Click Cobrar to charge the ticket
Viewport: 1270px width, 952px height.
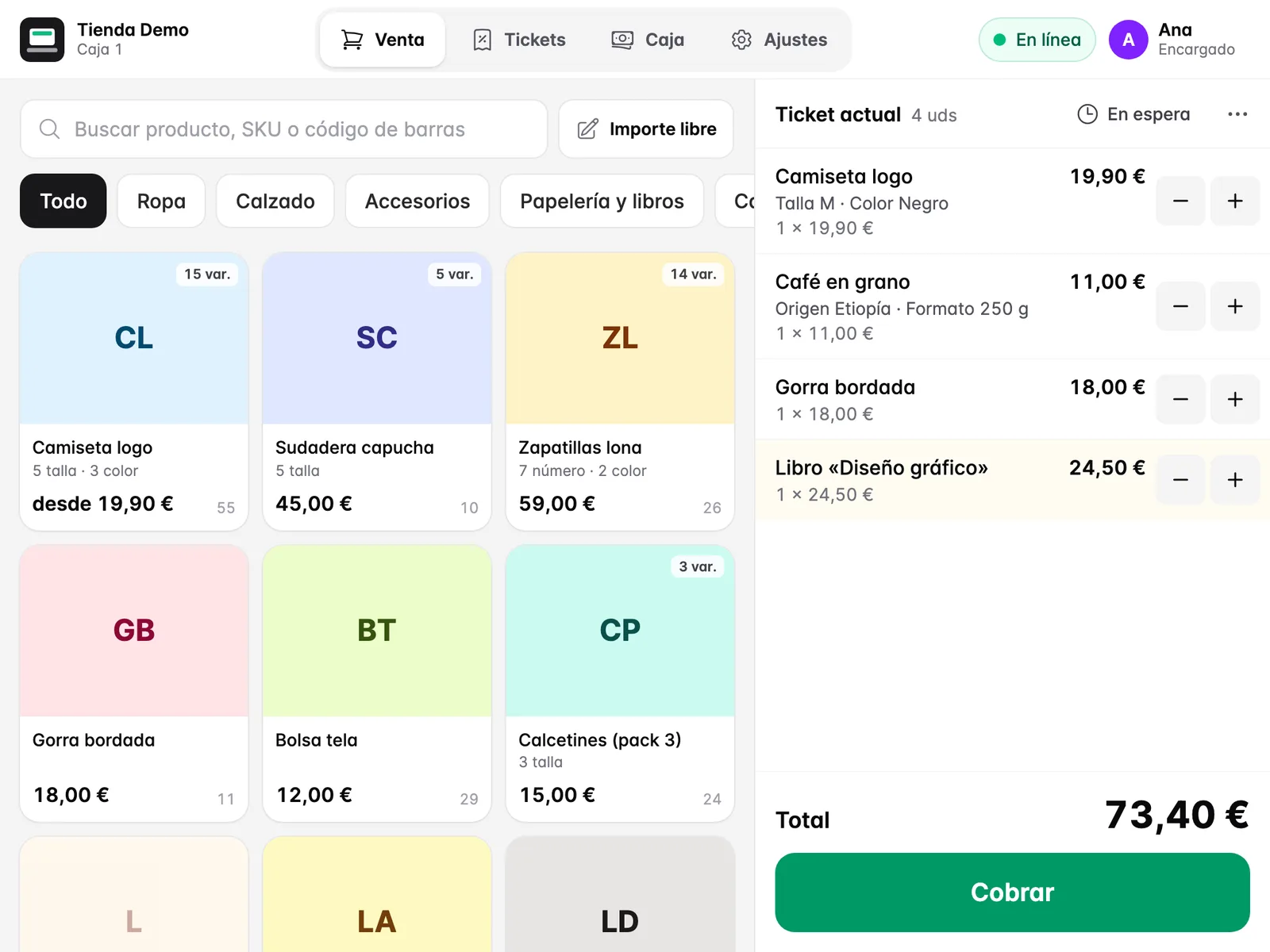pyautogui.click(x=1012, y=892)
